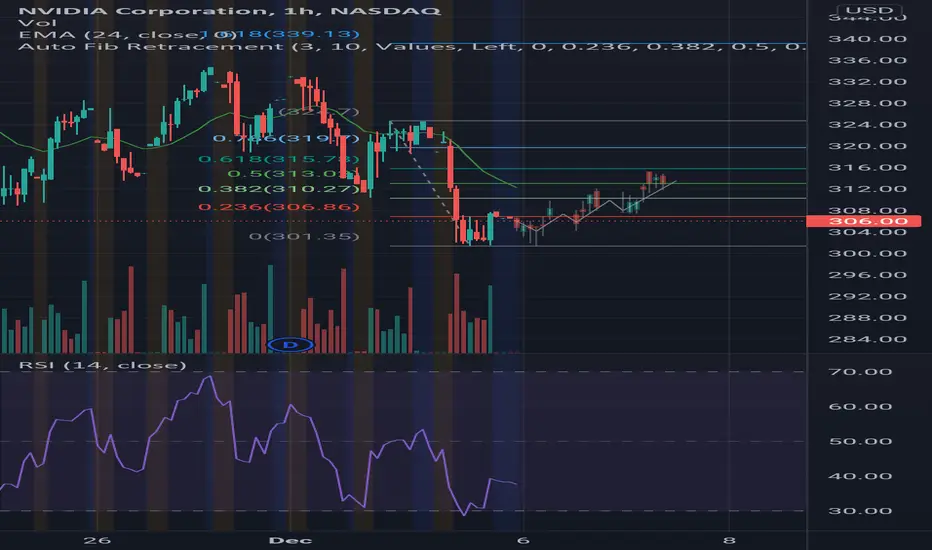Image resolution: width=932 pixels, height=550 pixels.
Task: Click the red 306.00 current price label
Action: pos(863,221)
